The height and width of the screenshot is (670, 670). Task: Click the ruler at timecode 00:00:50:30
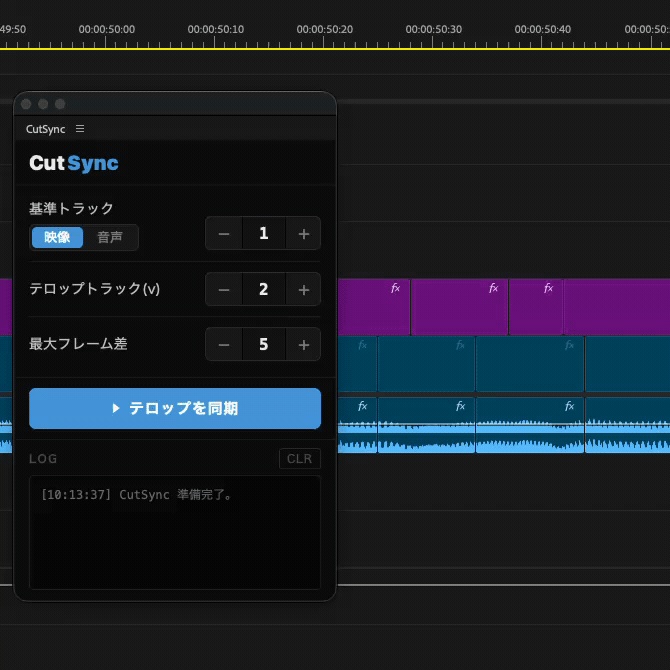coord(433,29)
